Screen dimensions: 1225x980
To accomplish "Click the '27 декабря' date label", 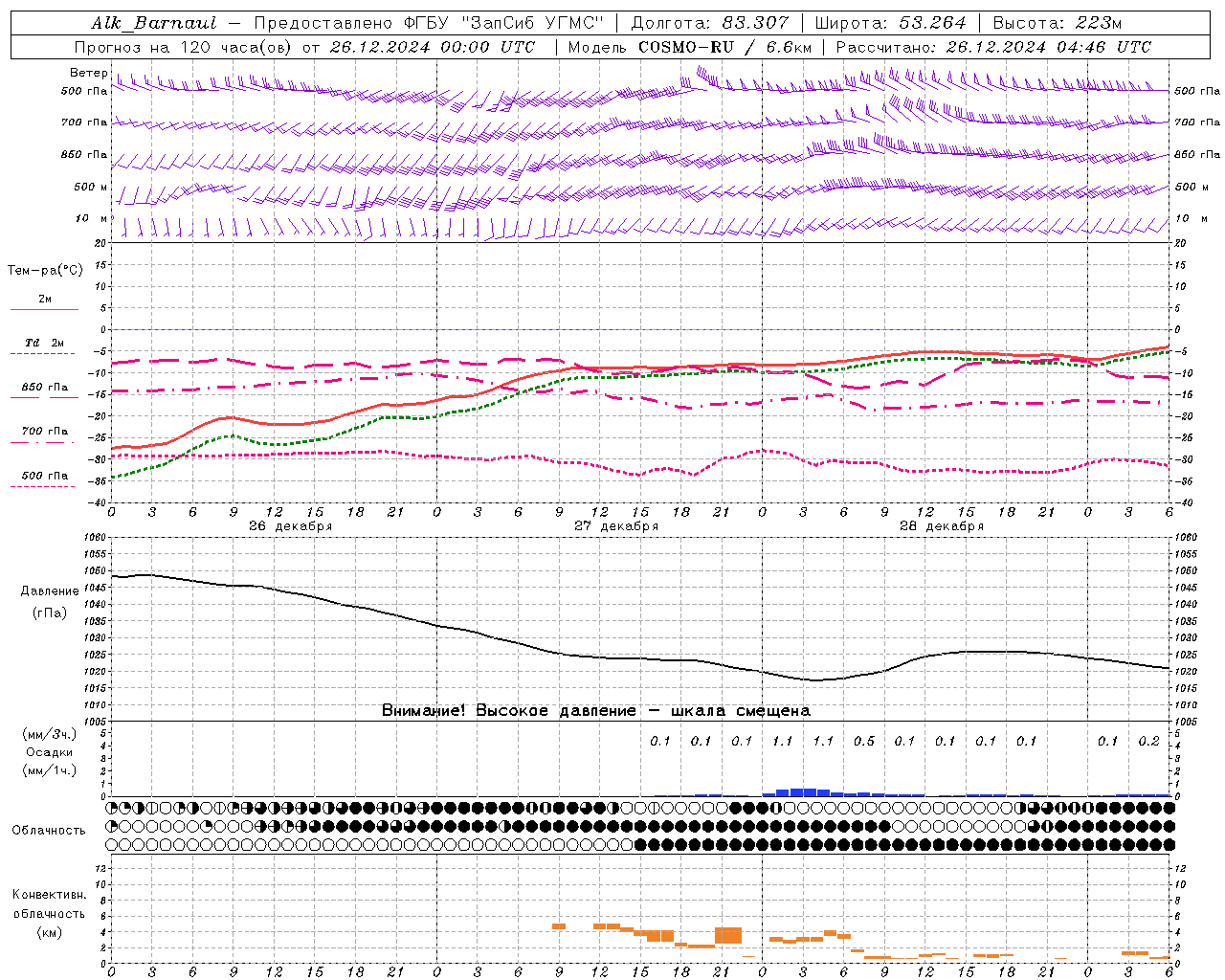I will 616,526.
